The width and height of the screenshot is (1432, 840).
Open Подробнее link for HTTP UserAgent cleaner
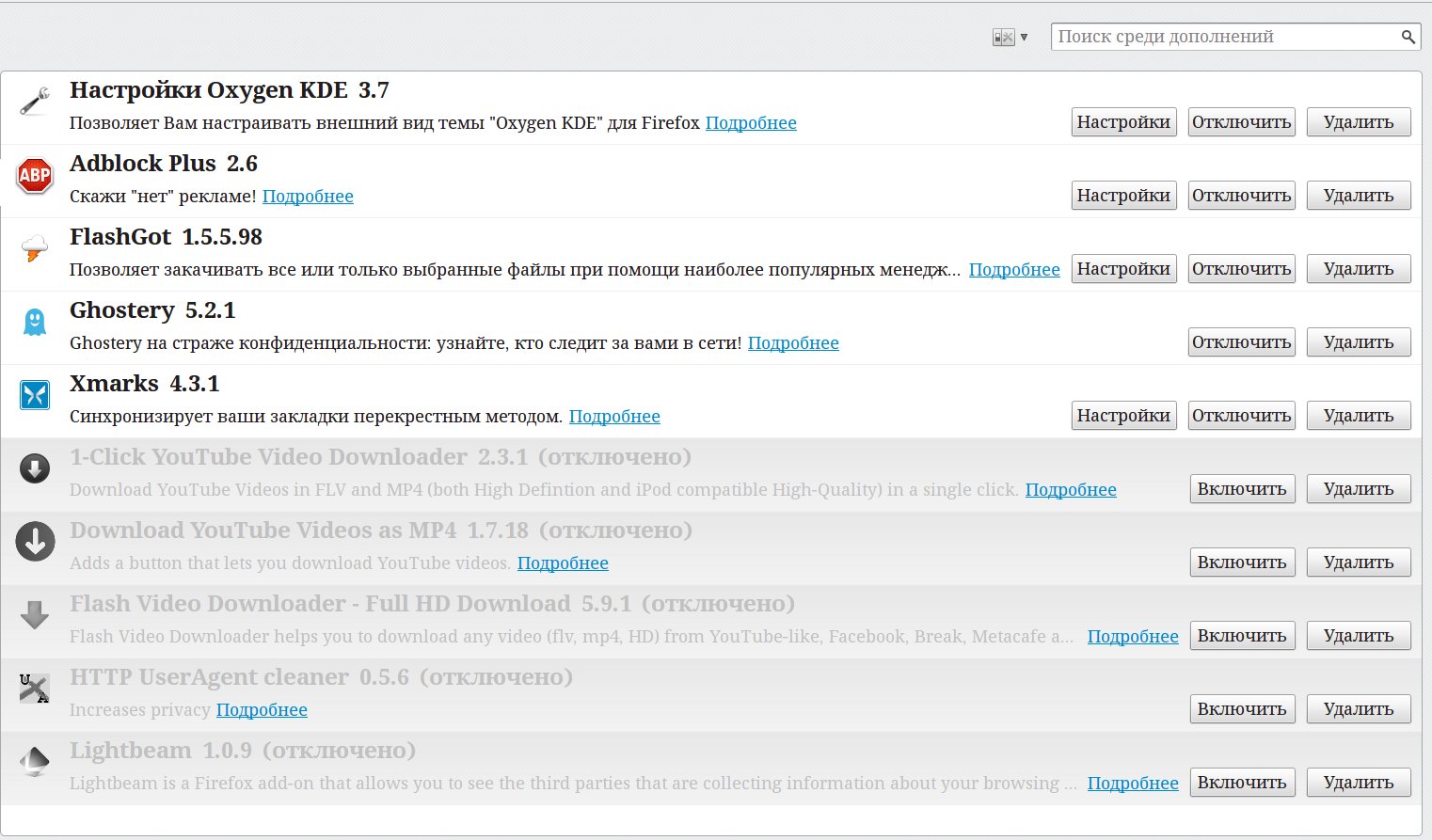pyautogui.click(x=262, y=710)
